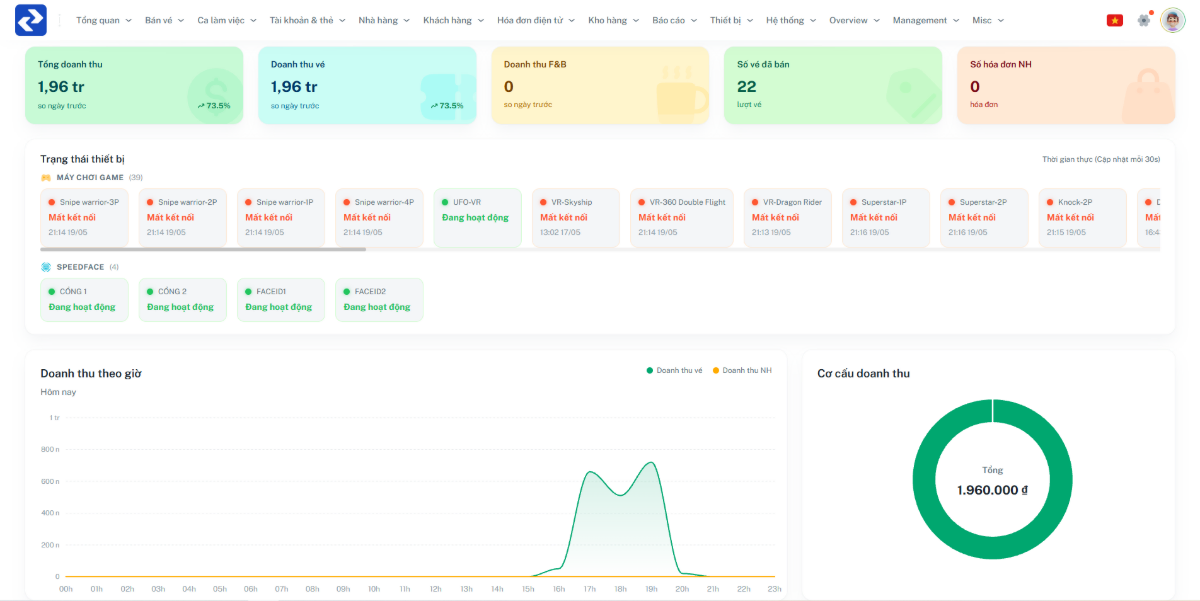Open the Overview menu
The width and height of the screenshot is (1200, 601).
[x=855, y=20]
